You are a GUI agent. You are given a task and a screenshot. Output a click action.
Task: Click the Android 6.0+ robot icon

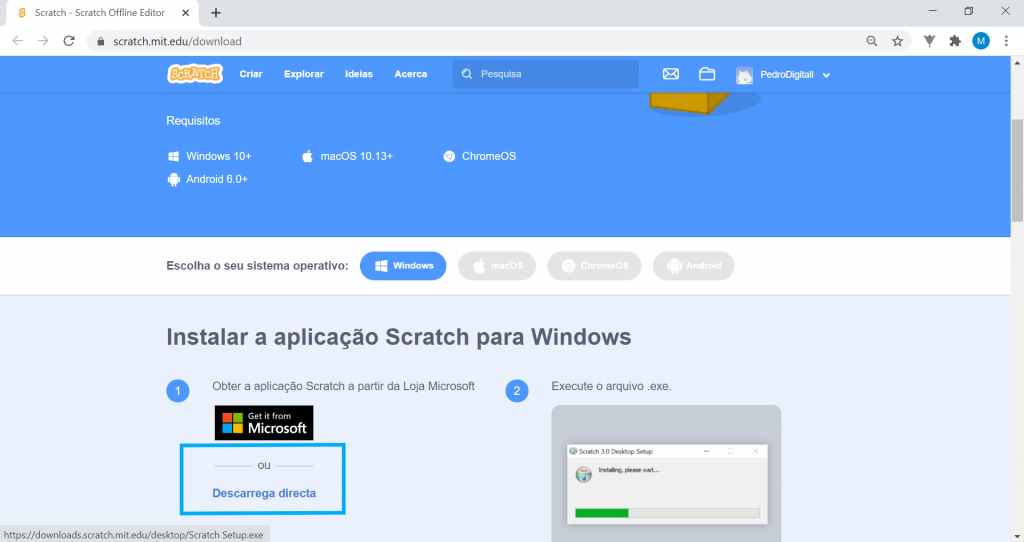click(x=173, y=179)
